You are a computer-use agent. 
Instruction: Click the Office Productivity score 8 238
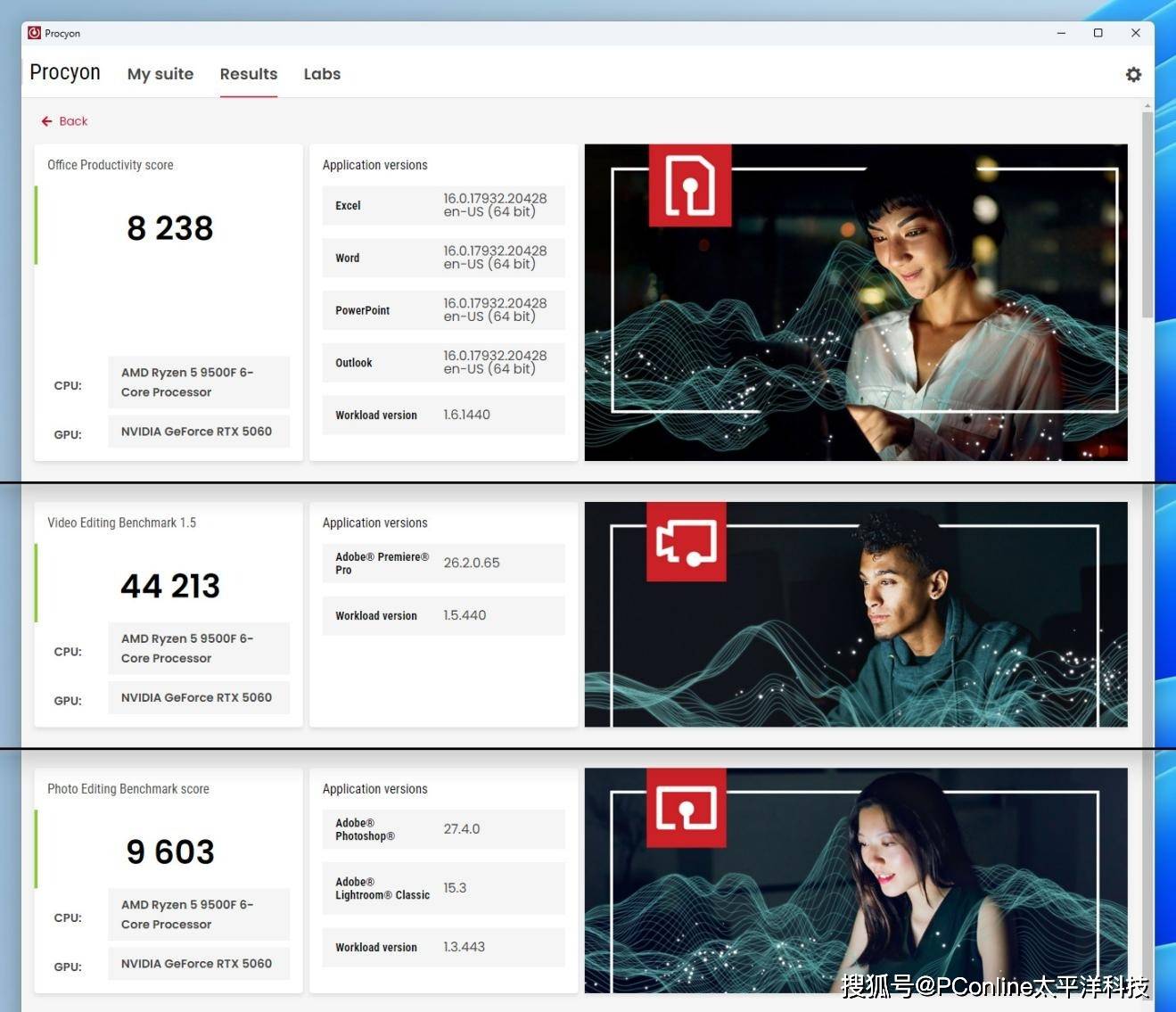click(170, 228)
